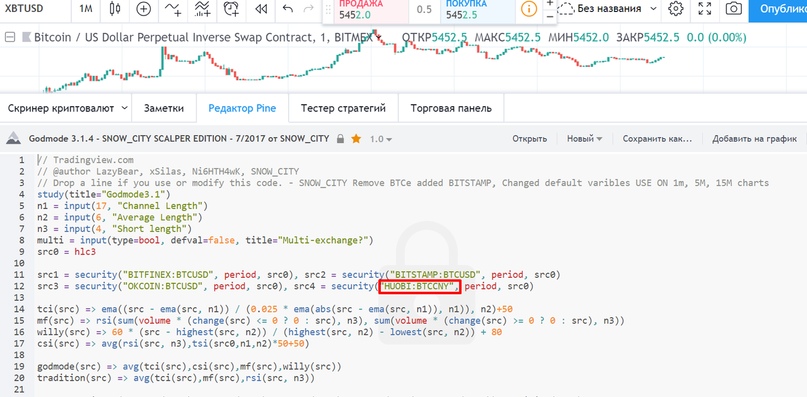Increase order quantity with plus button
Image resolution: width=807 pixels, height=397 pixels.
pyautogui.click(x=550, y=3)
